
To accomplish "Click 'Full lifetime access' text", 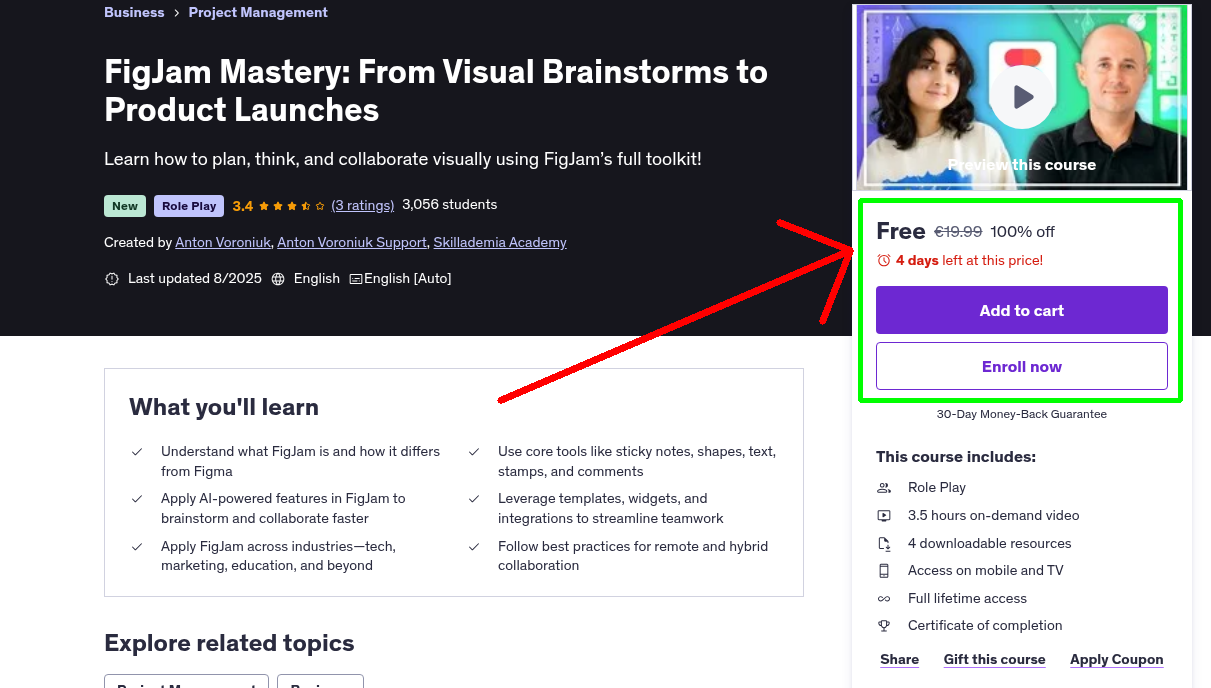I will (x=967, y=599).
